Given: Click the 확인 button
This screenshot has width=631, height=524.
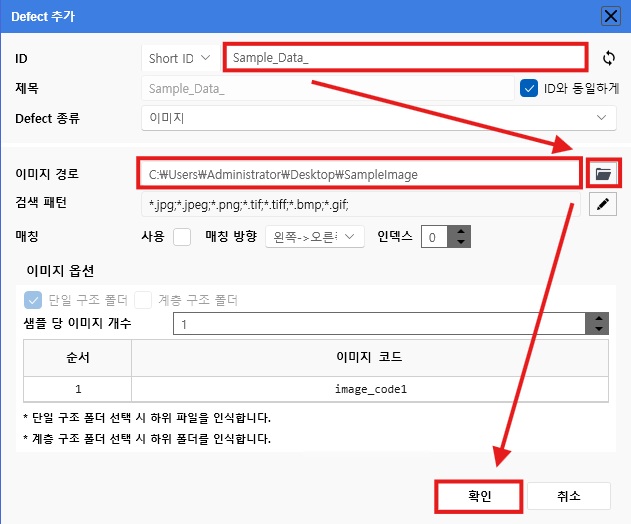Looking at the screenshot, I should [479, 496].
